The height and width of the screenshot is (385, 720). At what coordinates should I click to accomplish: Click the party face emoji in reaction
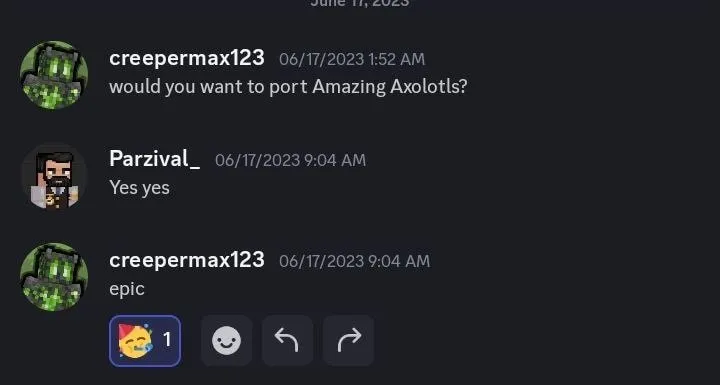click(x=135, y=340)
